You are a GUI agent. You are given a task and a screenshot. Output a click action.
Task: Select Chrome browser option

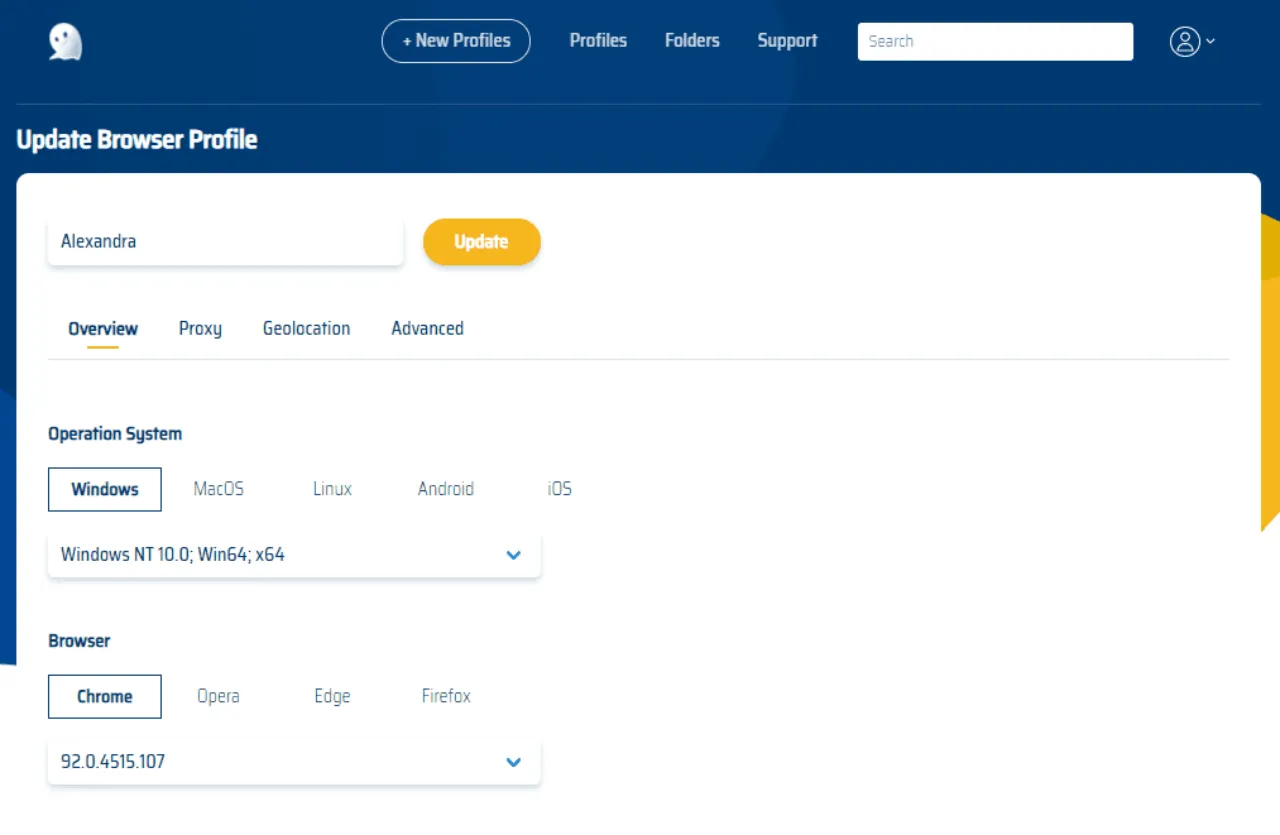(105, 696)
